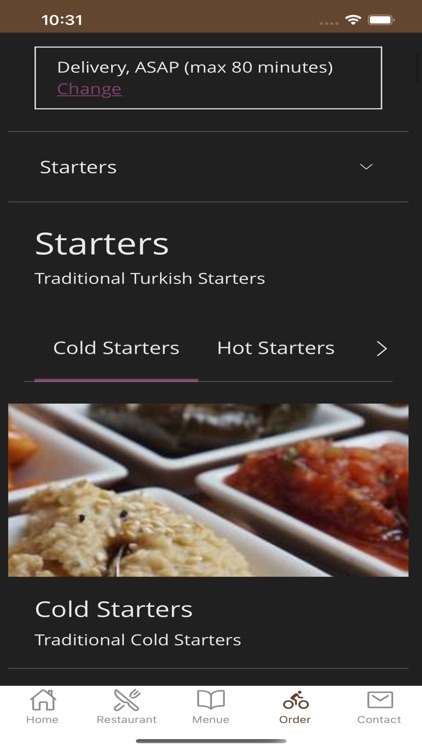Tap the clock time in status bar

pos(62,20)
